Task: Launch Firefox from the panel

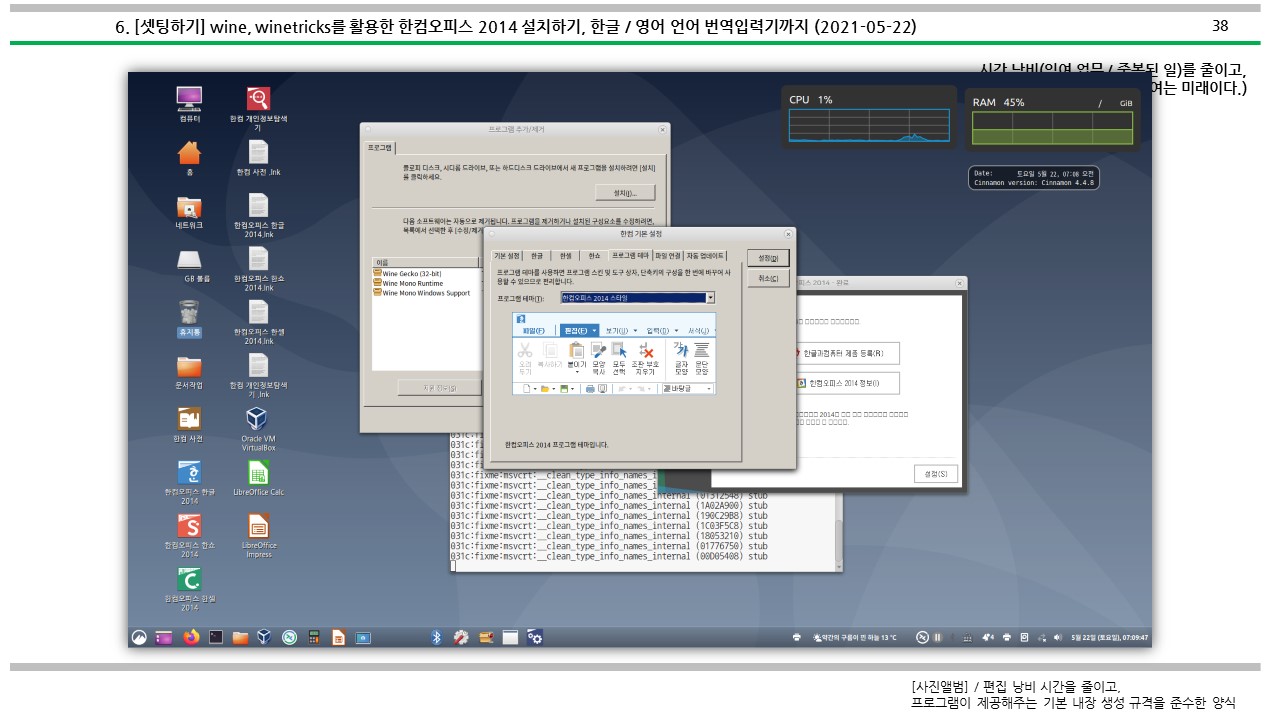Action: tap(190, 637)
